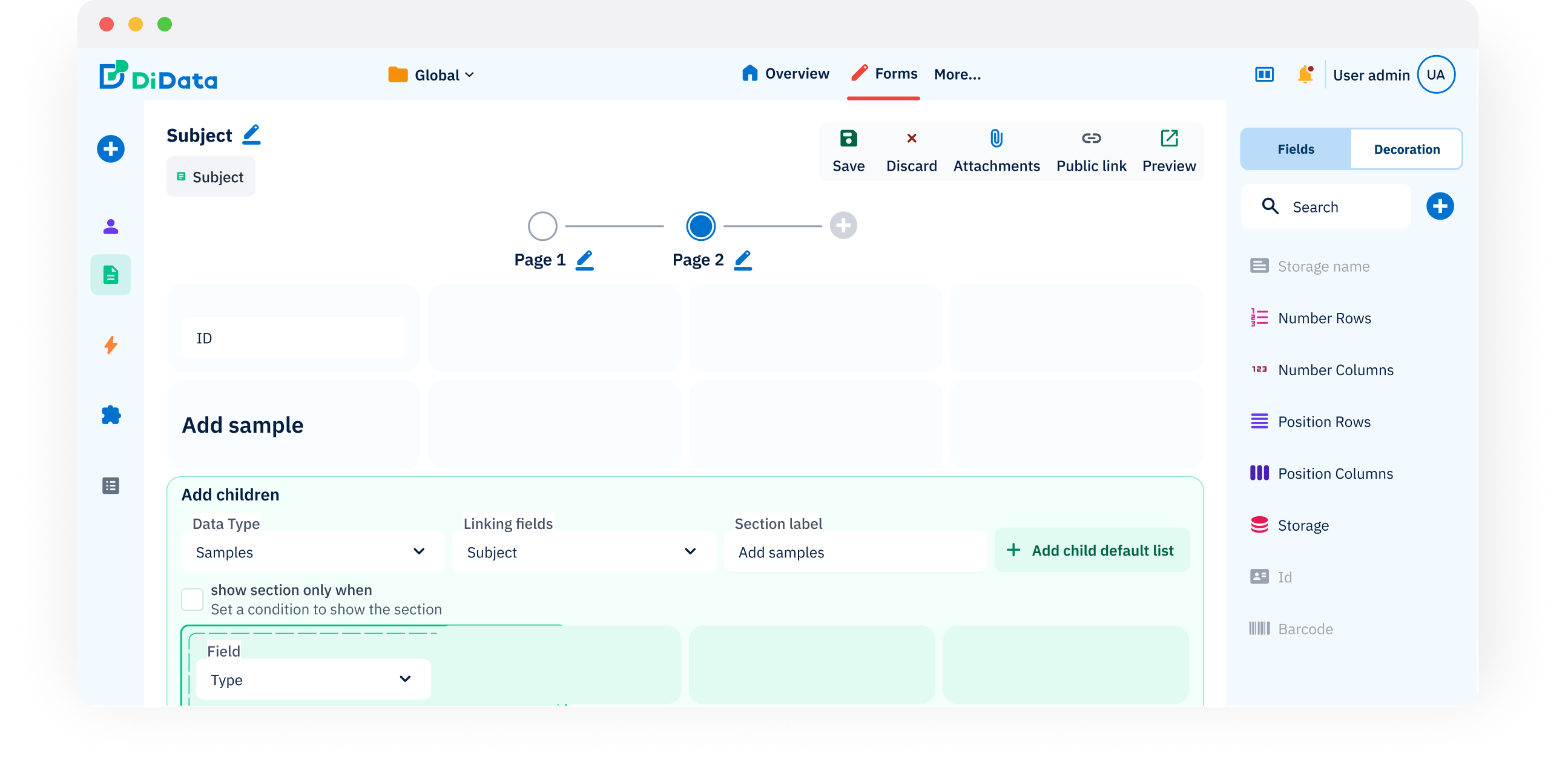Click the blue plus icon in sidebar

coord(110,148)
